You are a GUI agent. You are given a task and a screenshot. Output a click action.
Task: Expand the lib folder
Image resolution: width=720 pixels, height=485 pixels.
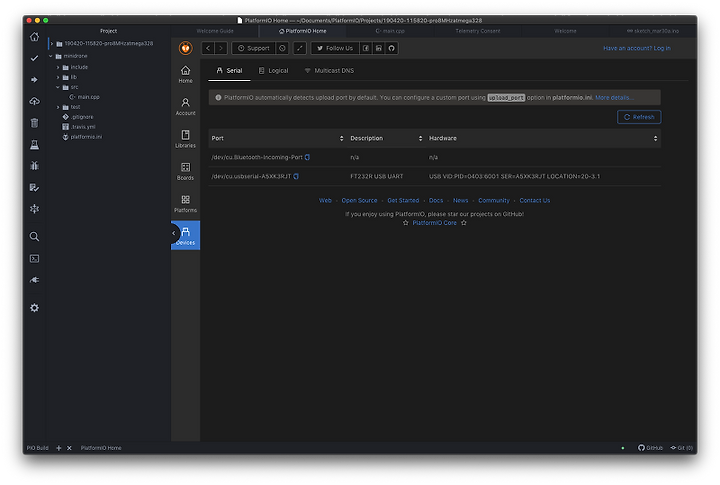pyautogui.click(x=58, y=78)
